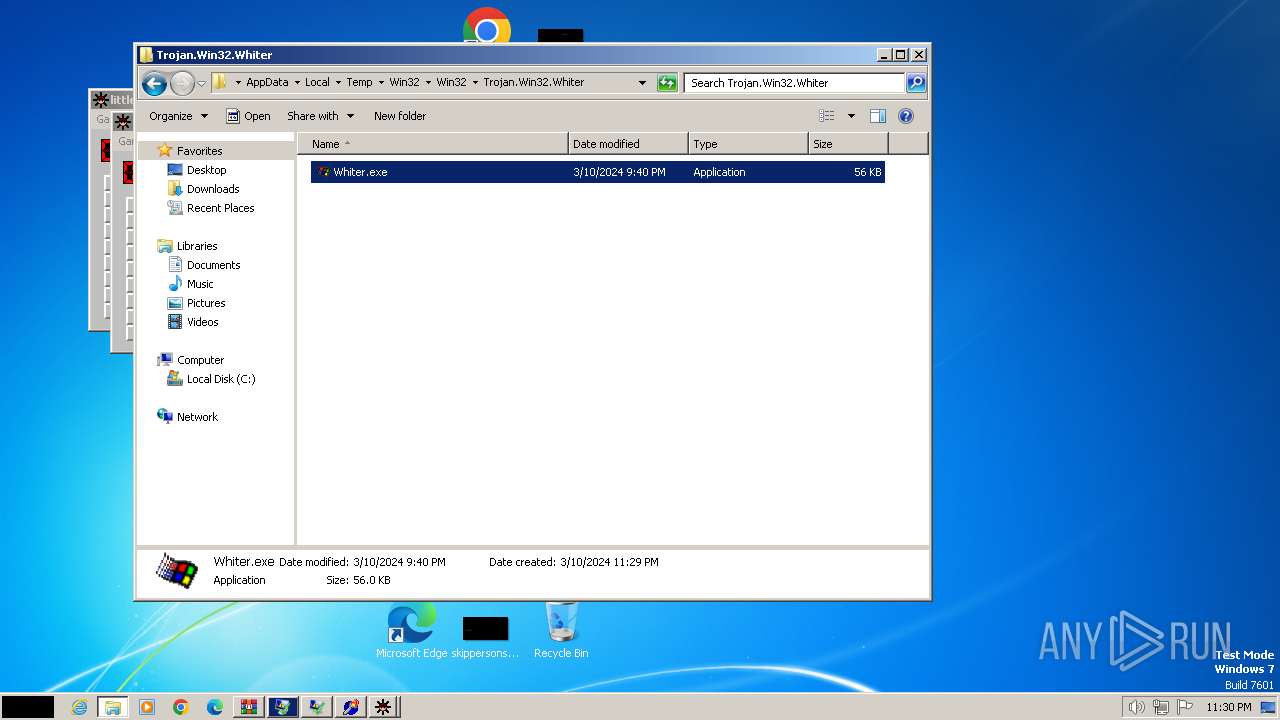
Task: Select Favorites in navigation pane
Action: [199, 151]
